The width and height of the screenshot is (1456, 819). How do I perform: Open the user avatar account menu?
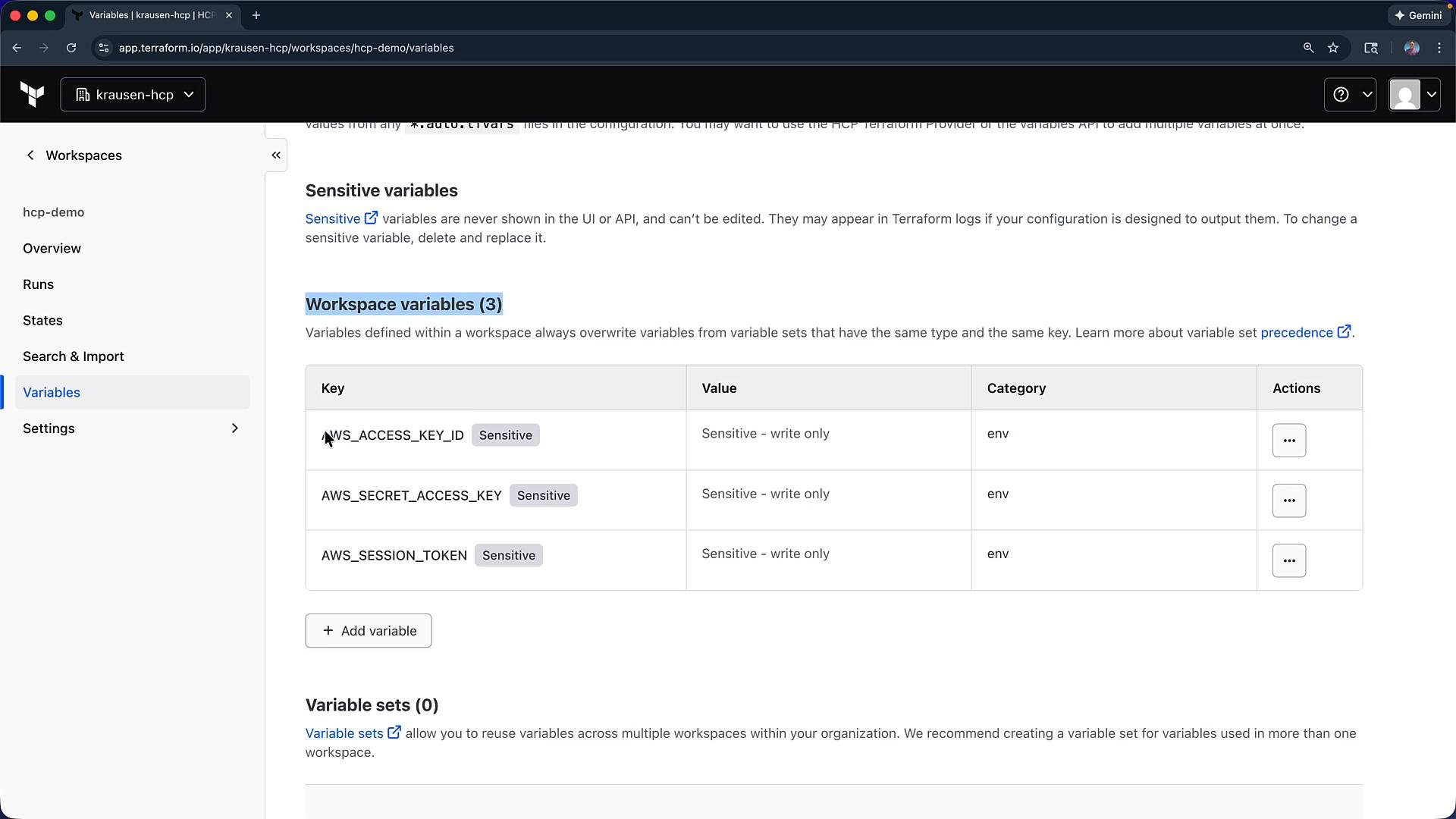tap(1414, 95)
